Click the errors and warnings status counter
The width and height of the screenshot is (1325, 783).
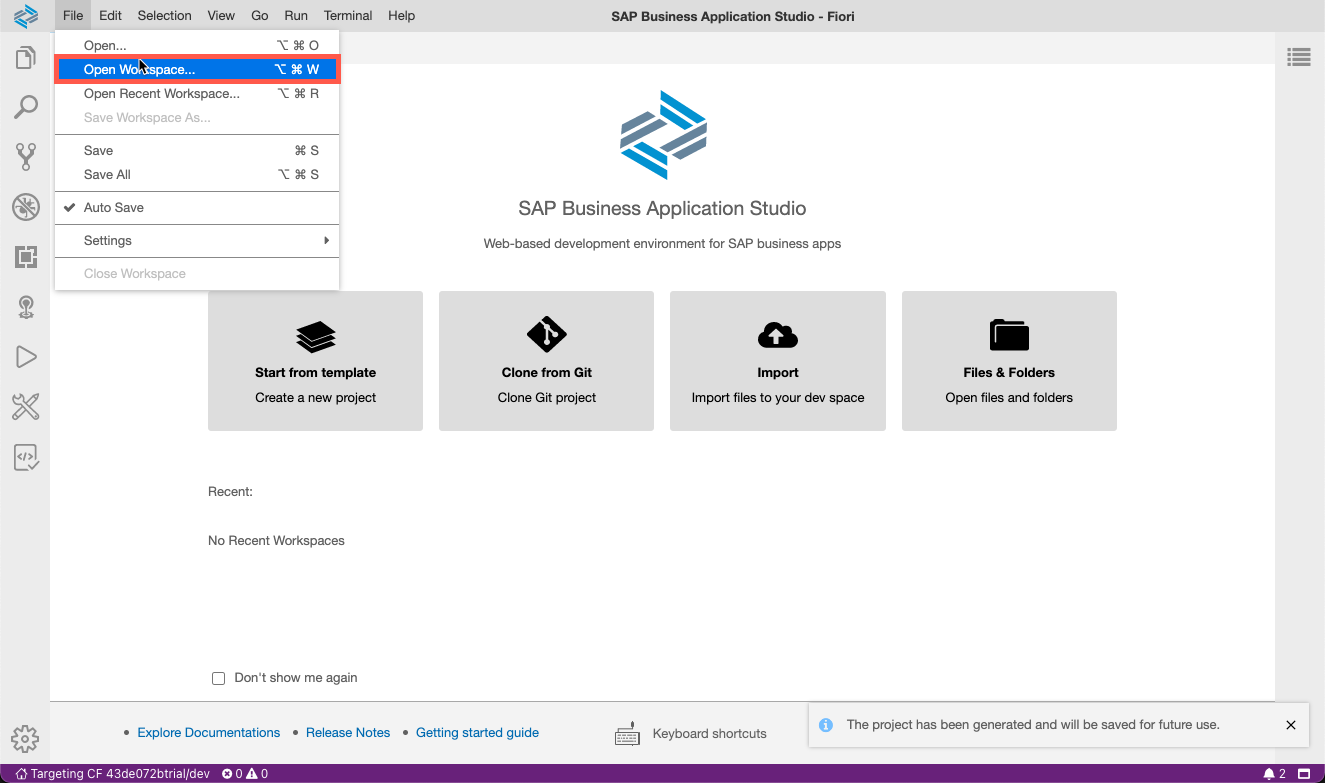pyautogui.click(x=245, y=774)
